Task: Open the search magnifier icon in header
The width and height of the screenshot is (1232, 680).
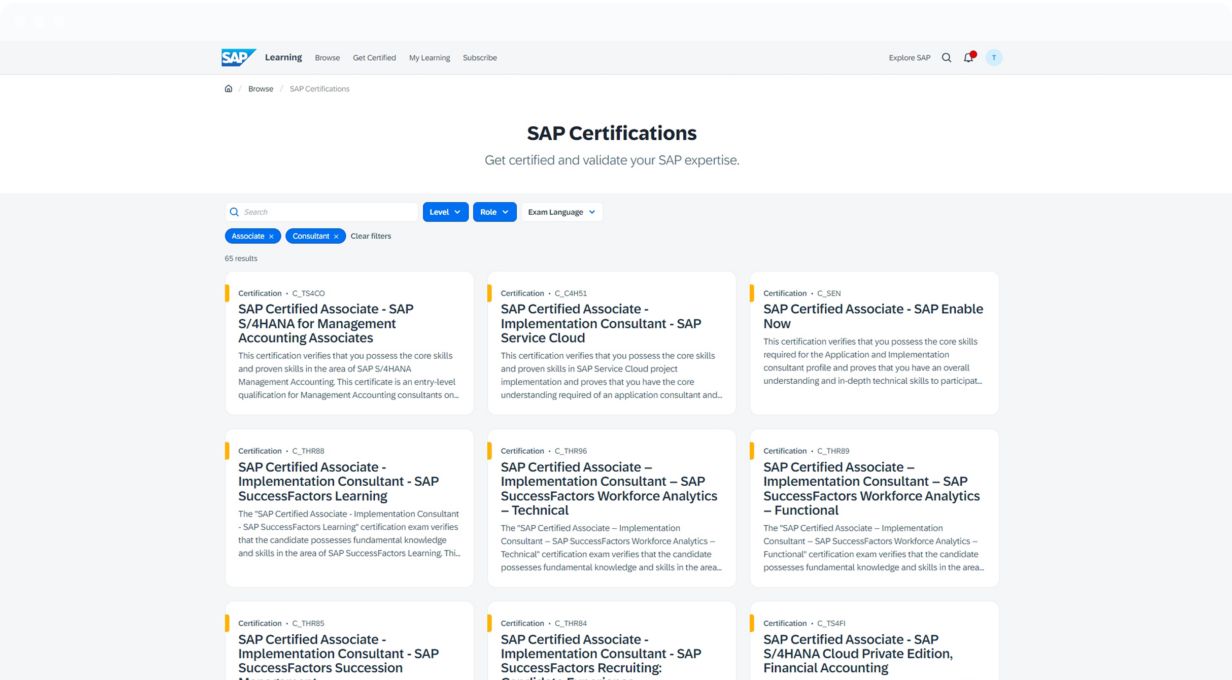Action: pyautogui.click(x=946, y=58)
